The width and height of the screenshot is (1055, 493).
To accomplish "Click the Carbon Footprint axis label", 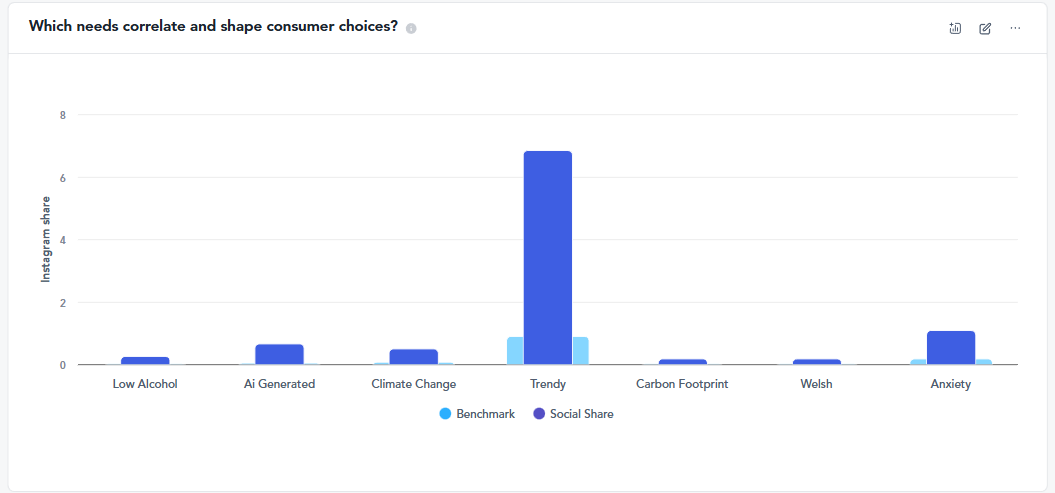I will [x=682, y=384].
